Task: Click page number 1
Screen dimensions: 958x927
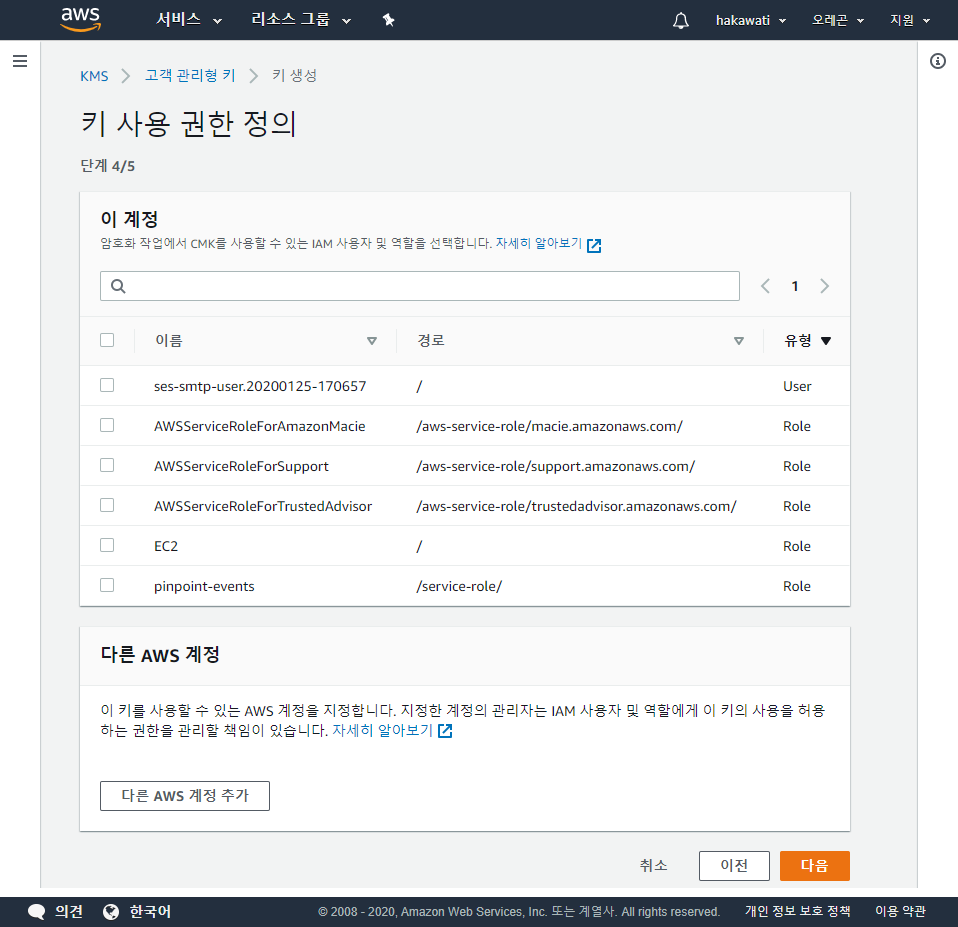Action: 795,286
